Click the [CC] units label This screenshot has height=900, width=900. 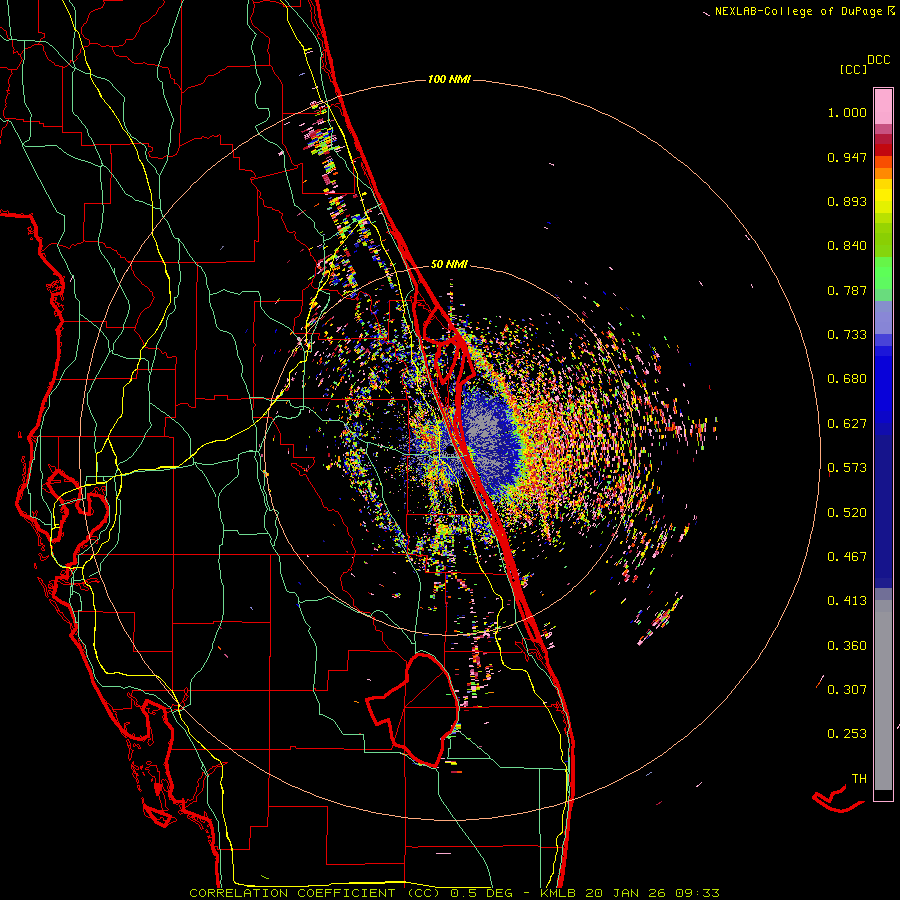(854, 69)
